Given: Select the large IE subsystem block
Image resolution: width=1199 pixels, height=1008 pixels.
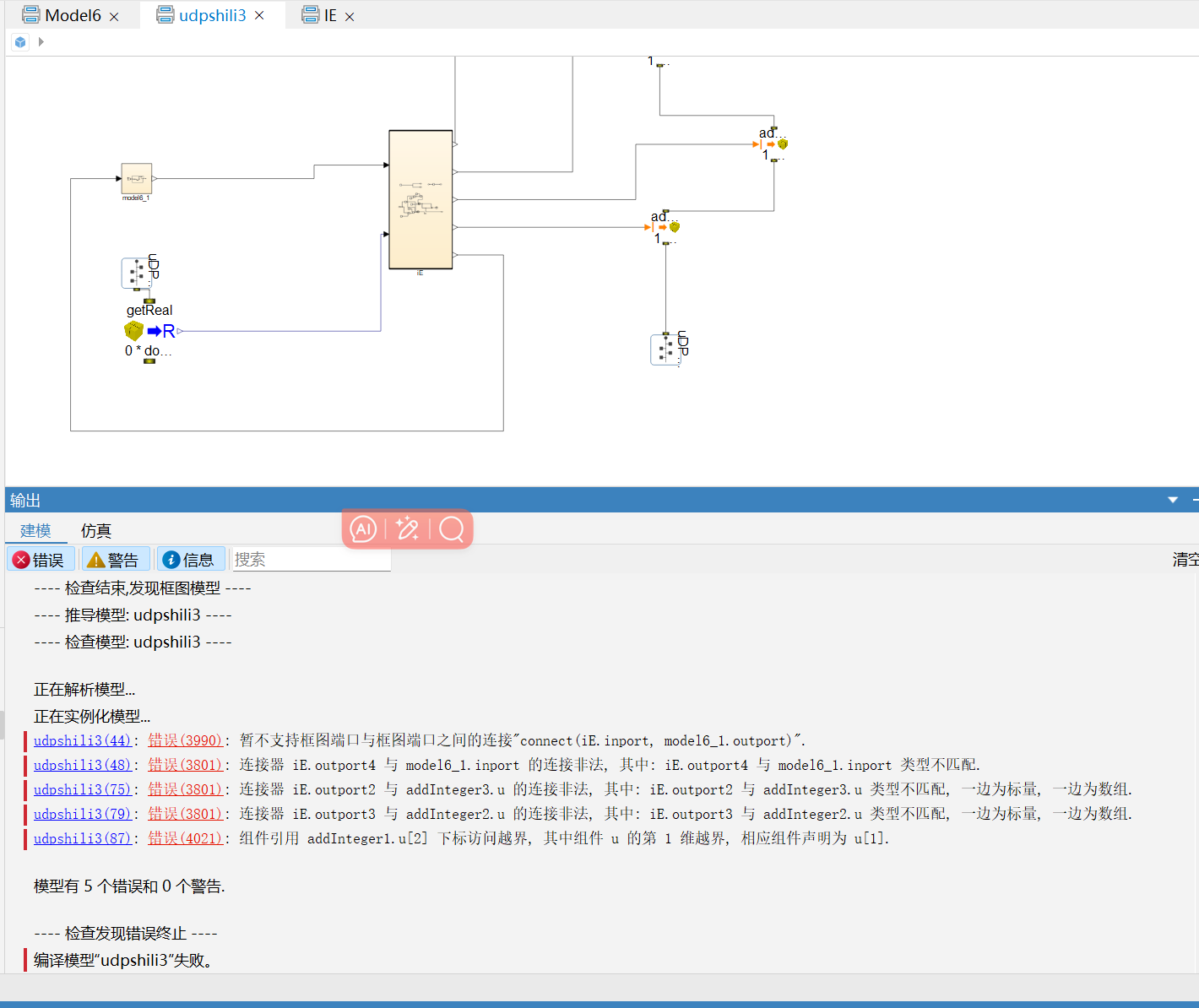Looking at the screenshot, I should pyautogui.click(x=420, y=199).
